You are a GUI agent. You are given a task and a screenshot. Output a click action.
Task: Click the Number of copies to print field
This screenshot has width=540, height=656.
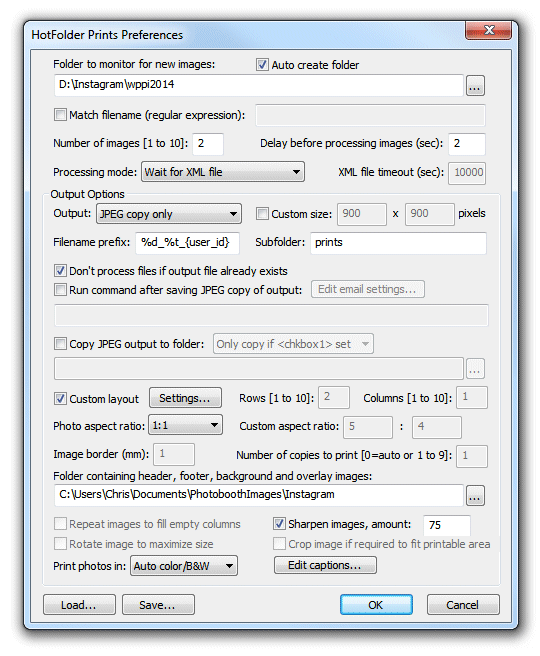[472, 456]
